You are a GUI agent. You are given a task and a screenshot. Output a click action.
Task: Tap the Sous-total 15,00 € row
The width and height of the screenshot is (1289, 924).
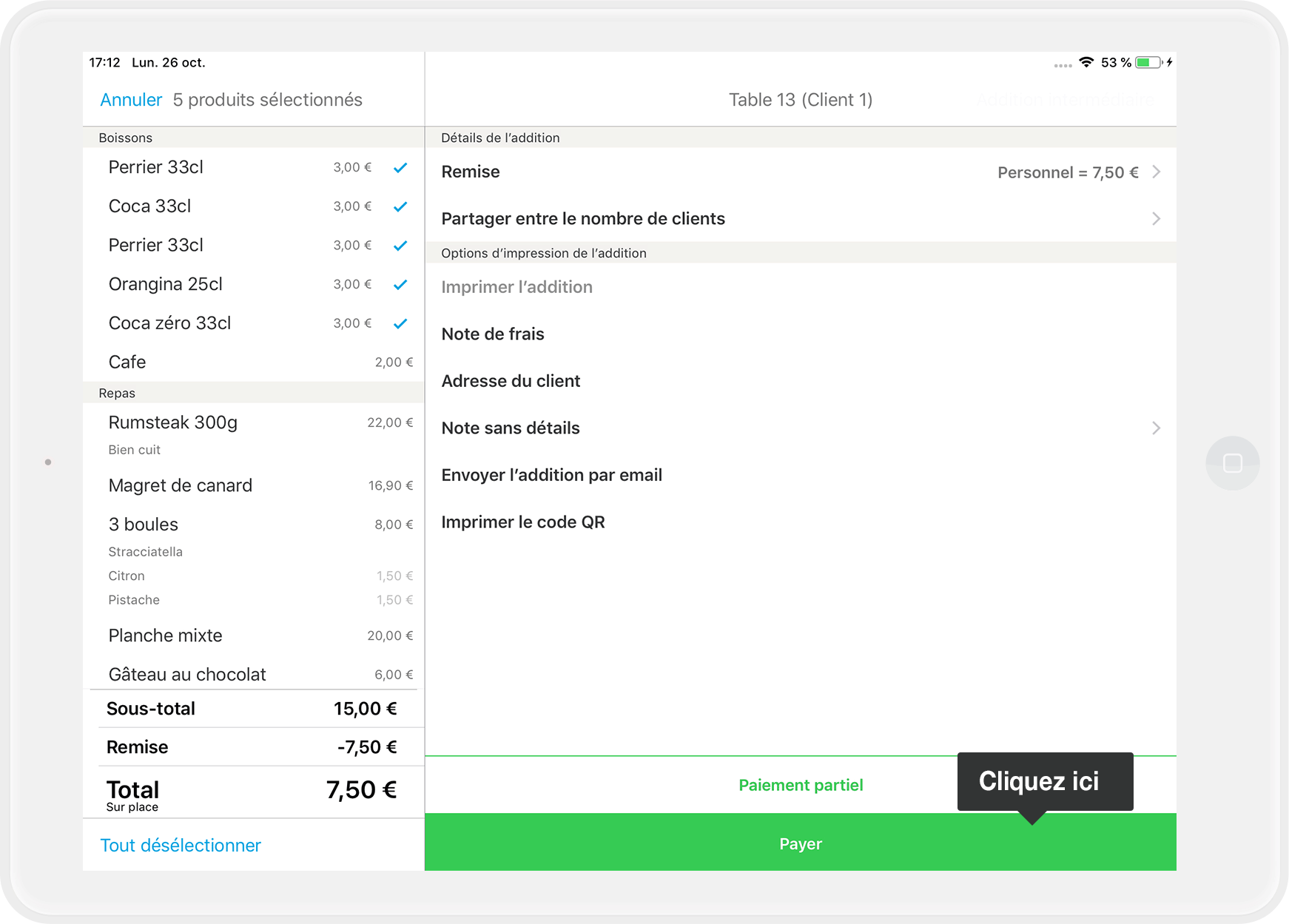[254, 709]
